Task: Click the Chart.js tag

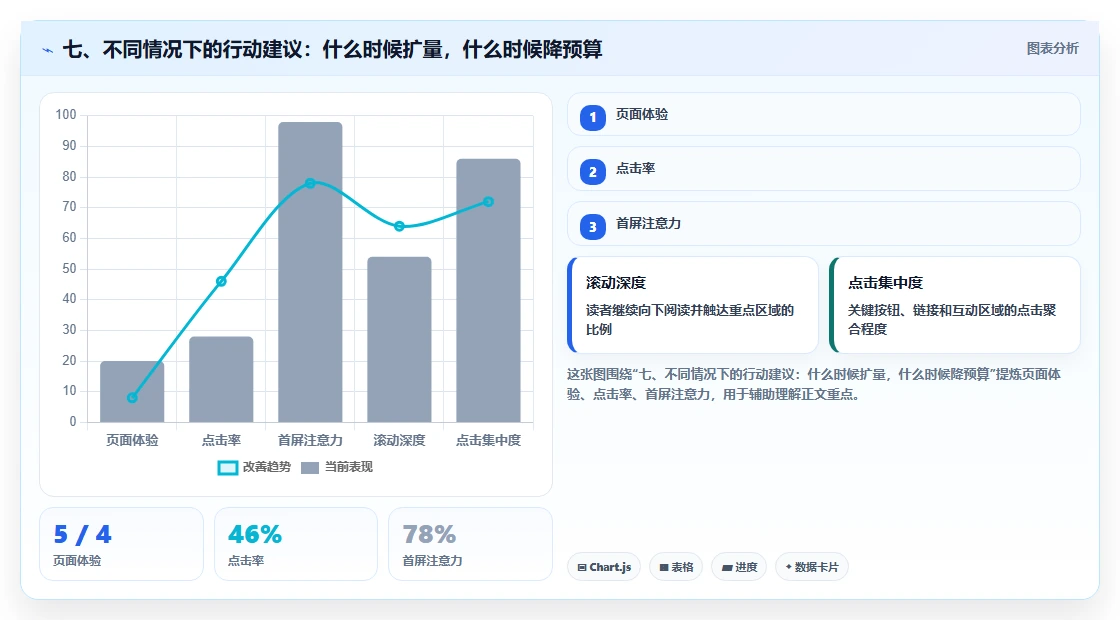Action: [x=604, y=567]
